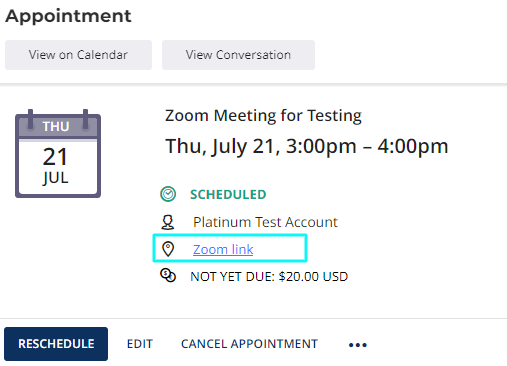Click EDIT to modify the appointment
Viewport: 507px width, 366px height.
click(140, 344)
